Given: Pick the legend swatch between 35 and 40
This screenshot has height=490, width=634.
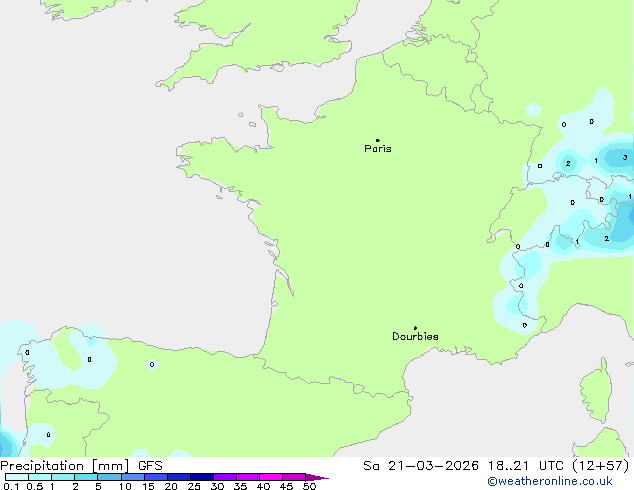Looking at the screenshot, I should tap(247, 477).
